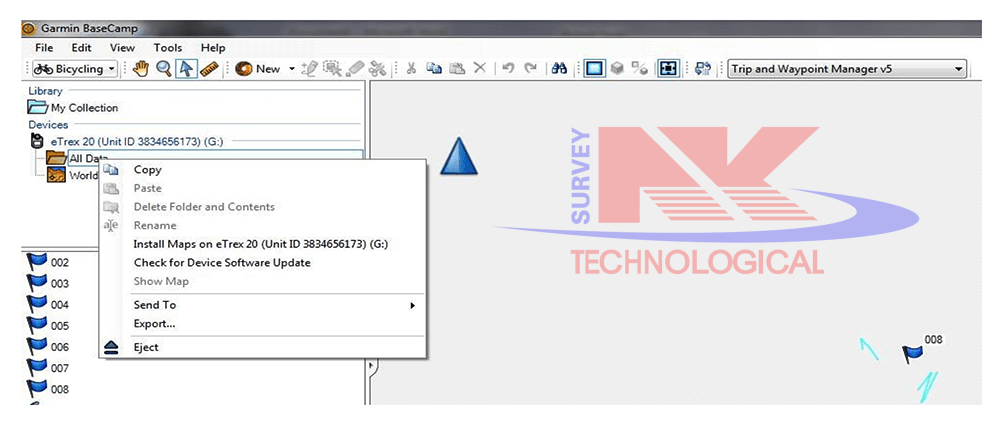Select the Zoom magnifier tool
1000x421 pixels.
coord(164,69)
